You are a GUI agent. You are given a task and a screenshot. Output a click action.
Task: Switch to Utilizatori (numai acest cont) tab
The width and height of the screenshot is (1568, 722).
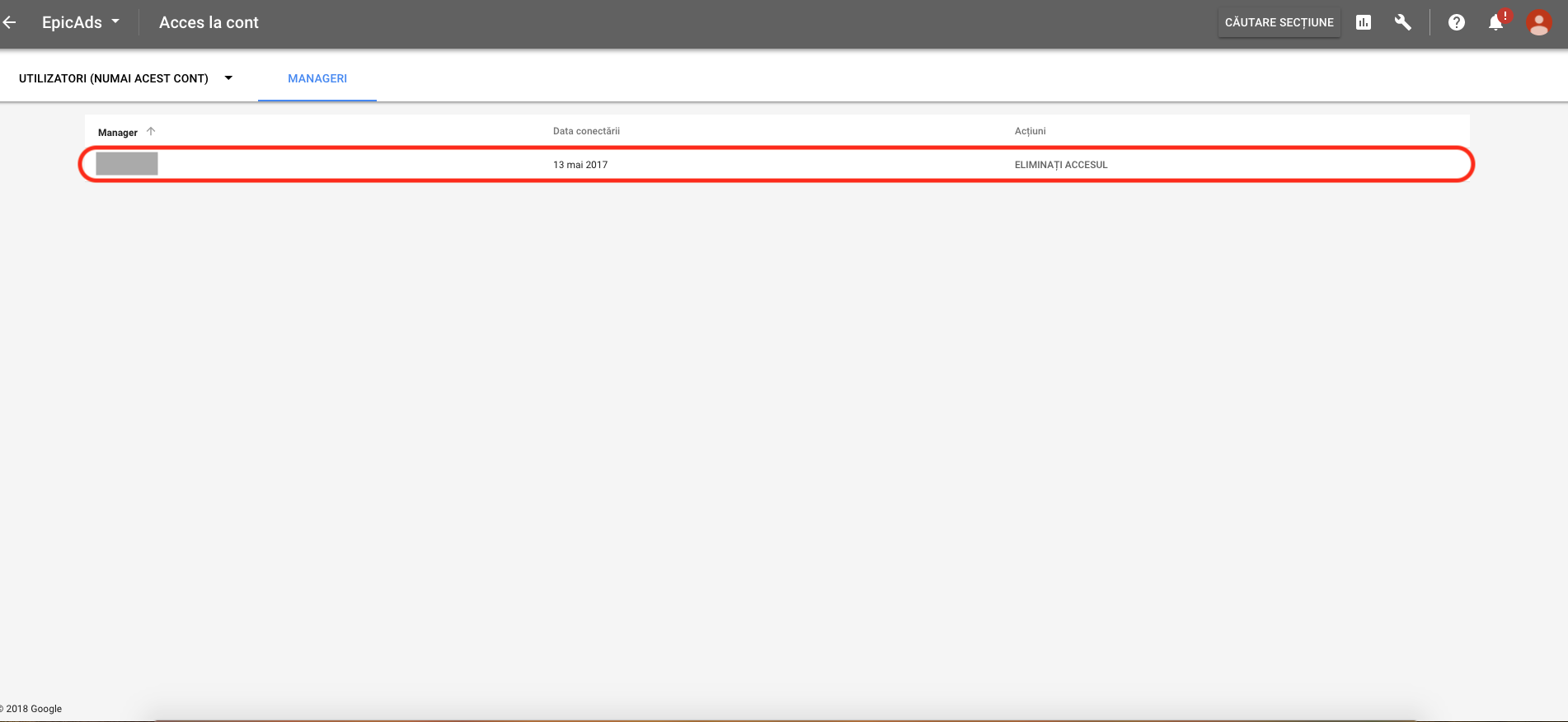[x=114, y=78]
